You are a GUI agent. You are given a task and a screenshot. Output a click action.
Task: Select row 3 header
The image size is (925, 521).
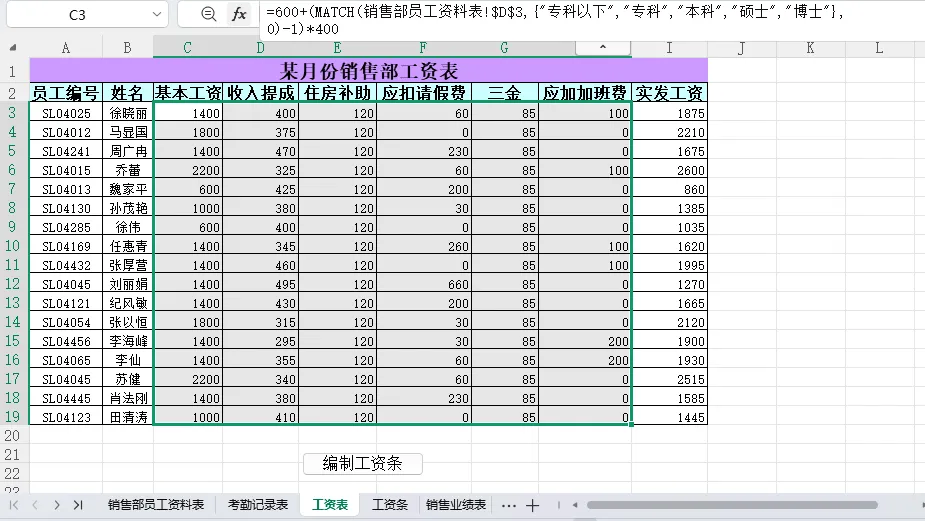[13, 113]
